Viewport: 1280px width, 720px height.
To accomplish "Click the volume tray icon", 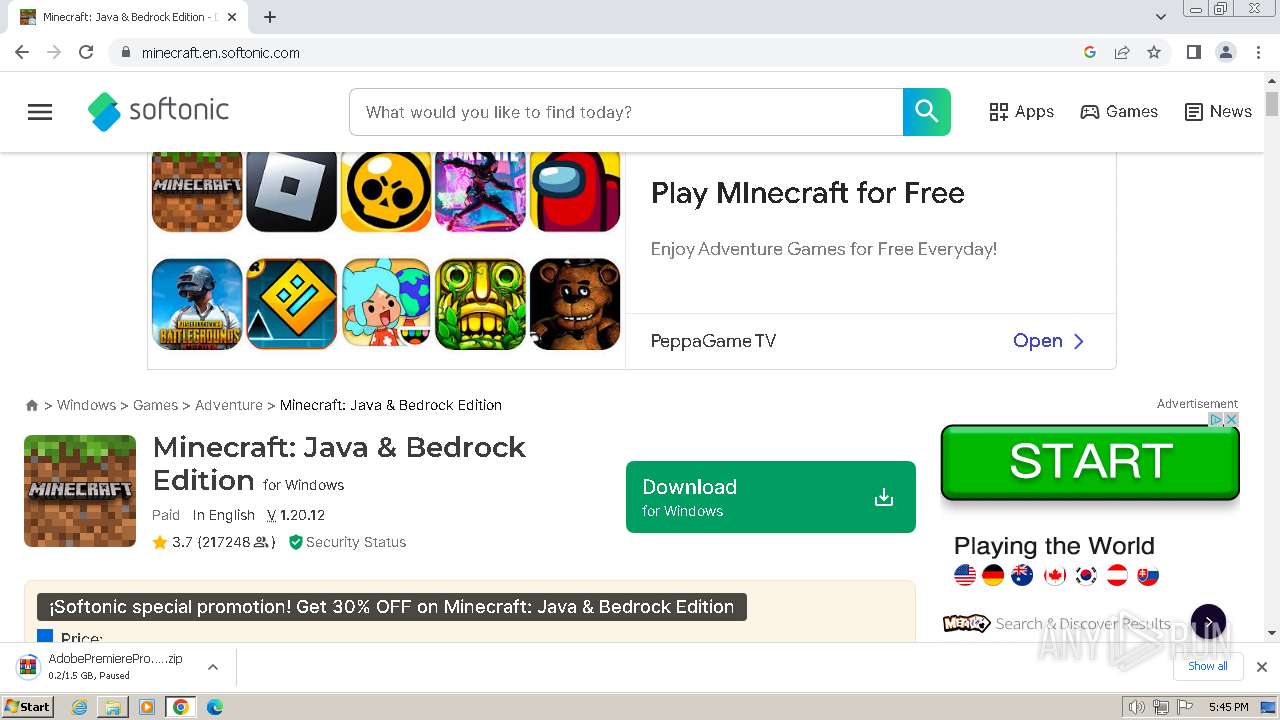I will pos(1137,707).
